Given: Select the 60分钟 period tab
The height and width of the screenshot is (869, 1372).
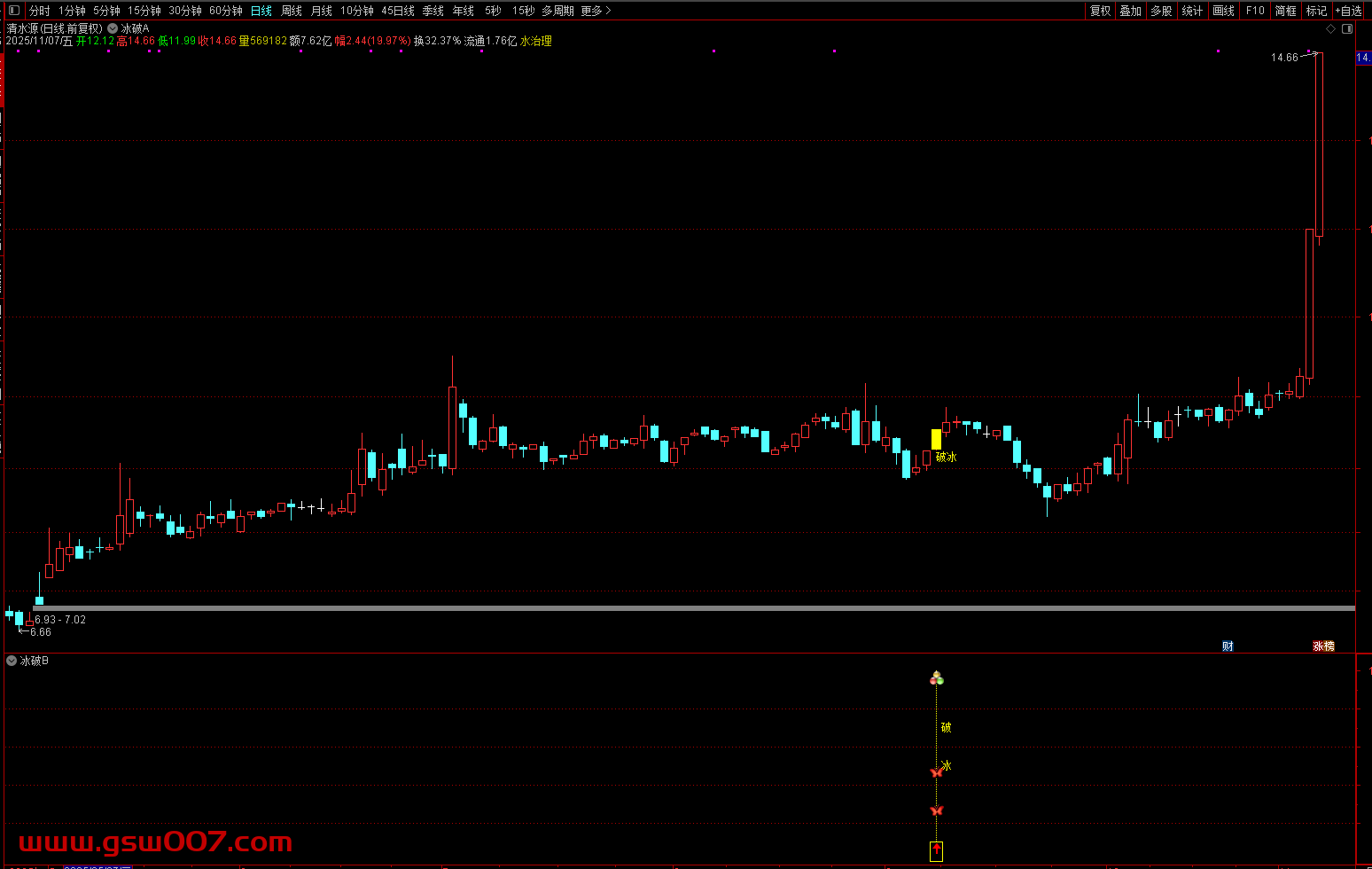Looking at the screenshot, I should click(x=226, y=11).
